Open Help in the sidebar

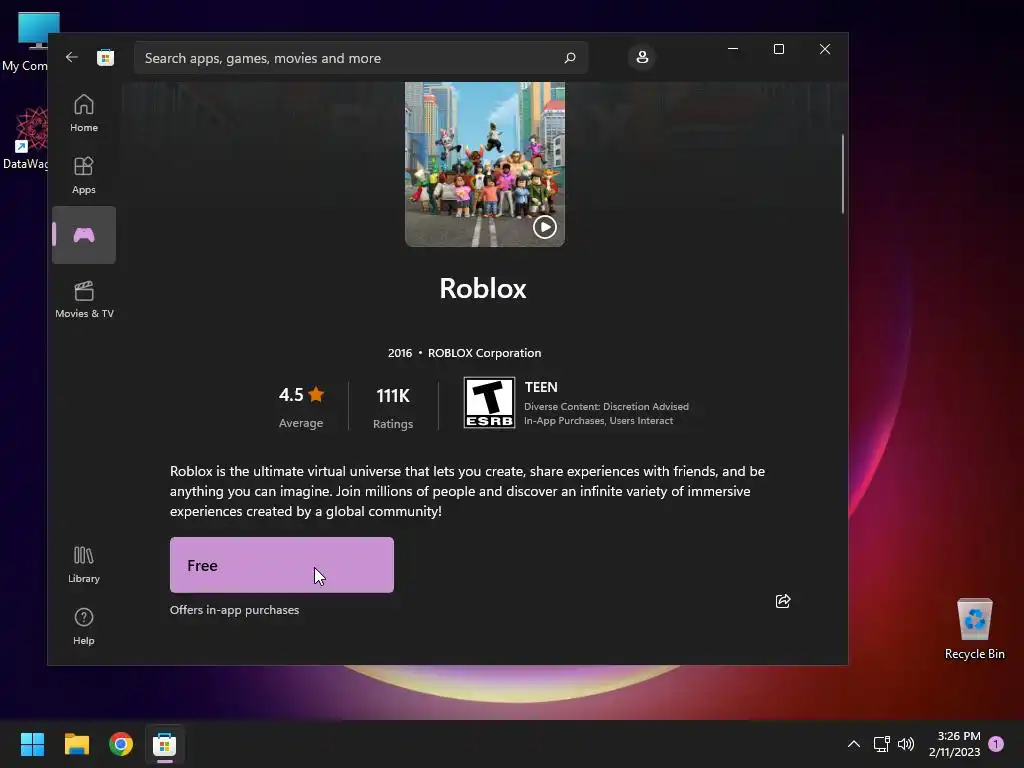point(84,626)
